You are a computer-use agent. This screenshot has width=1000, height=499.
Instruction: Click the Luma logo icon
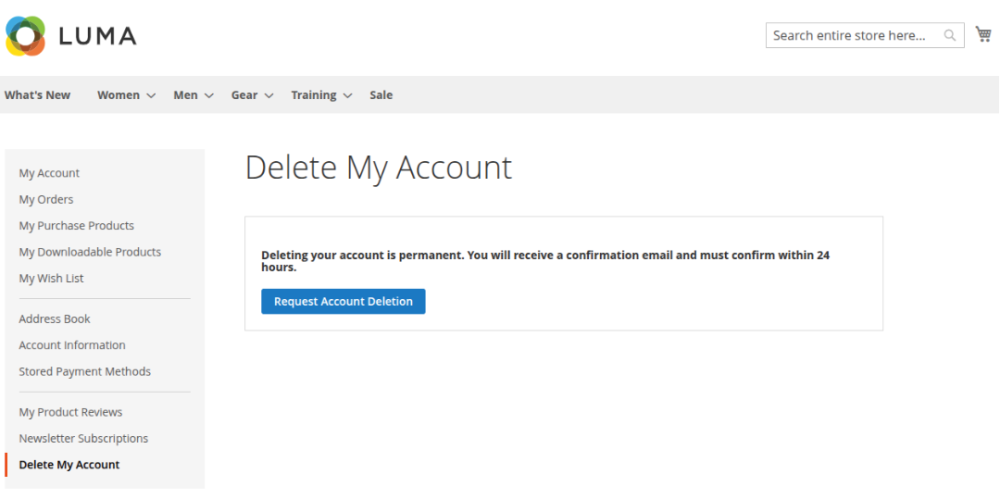click(x=26, y=36)
